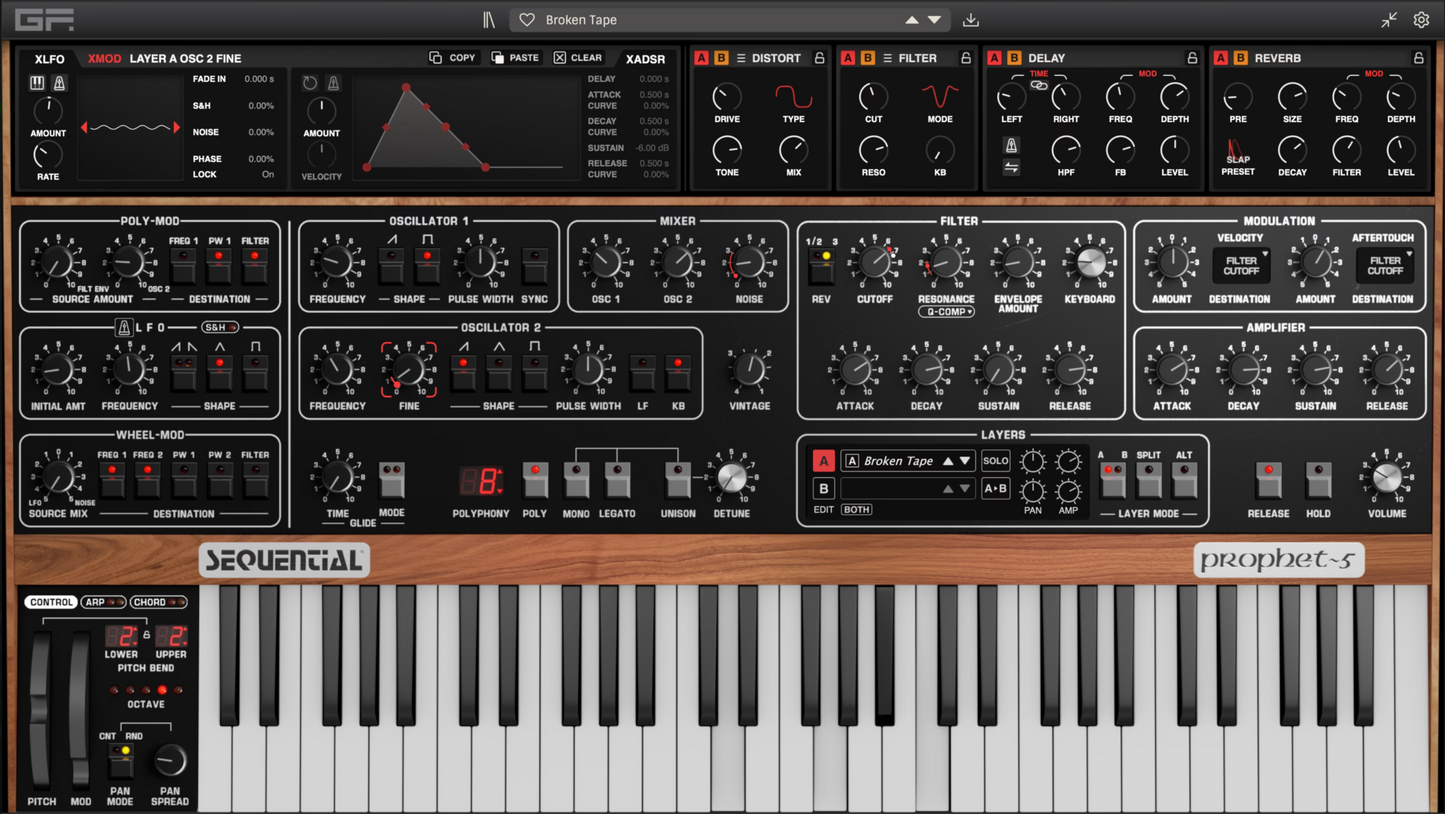Open the ARP tab

pyautogui.click(x=103, y=602)
